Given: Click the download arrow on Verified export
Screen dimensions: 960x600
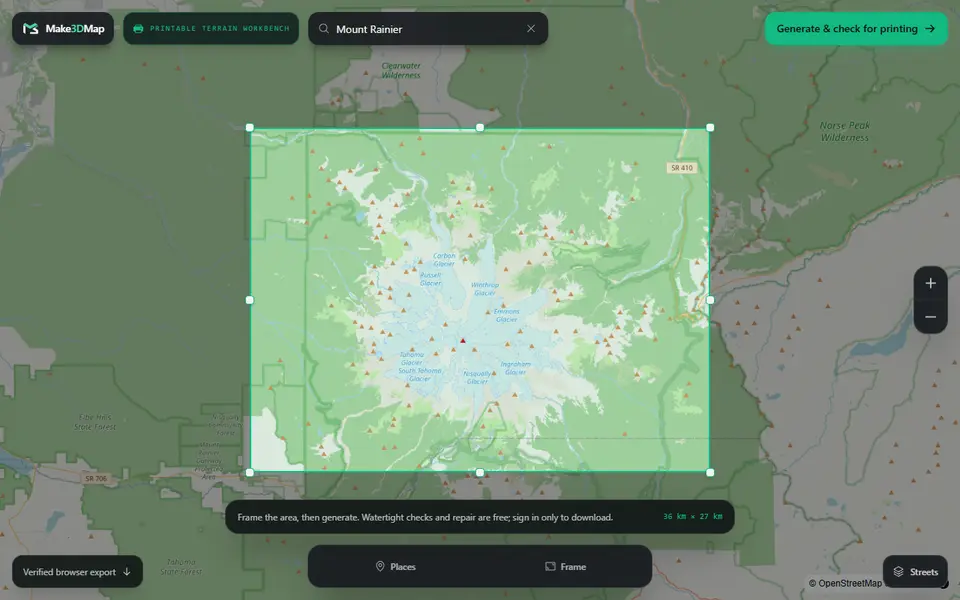Looking at the screenshot, I should click(127, 572).
